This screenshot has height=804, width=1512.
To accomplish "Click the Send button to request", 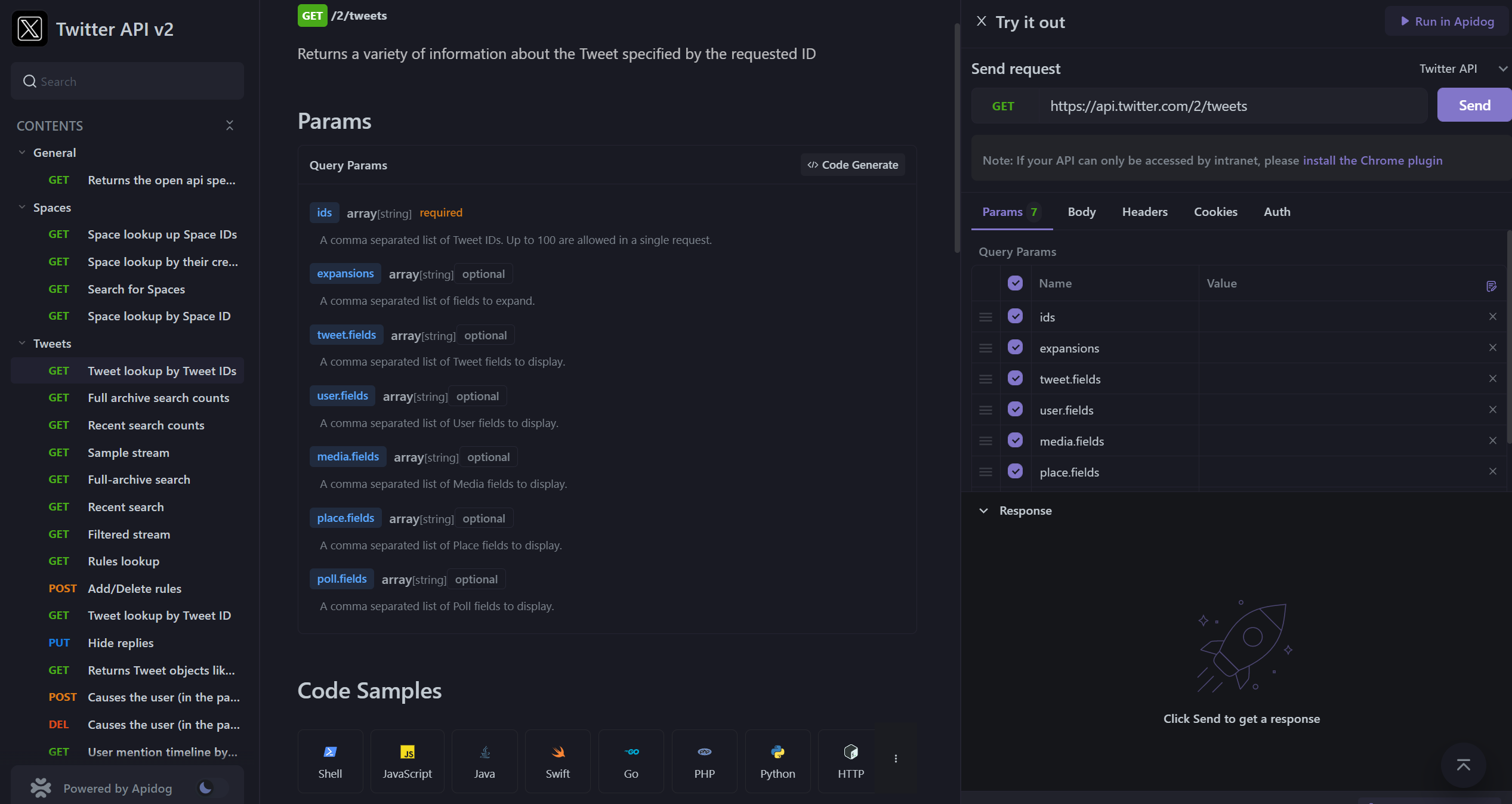I will point(1475,105).
